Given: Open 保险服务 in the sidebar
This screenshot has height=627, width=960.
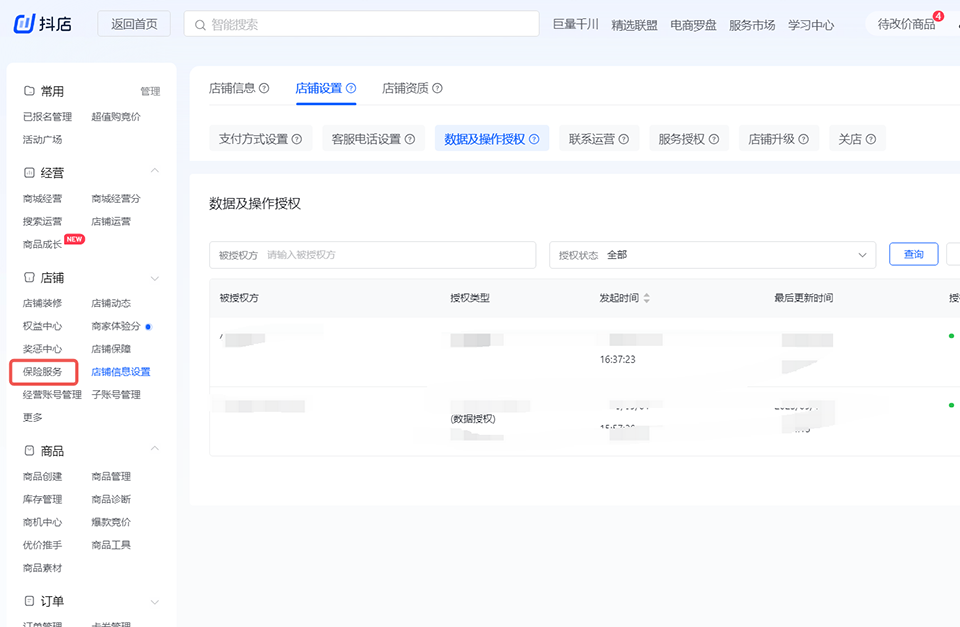Looking at the screenshot, I should coord(43,372).
